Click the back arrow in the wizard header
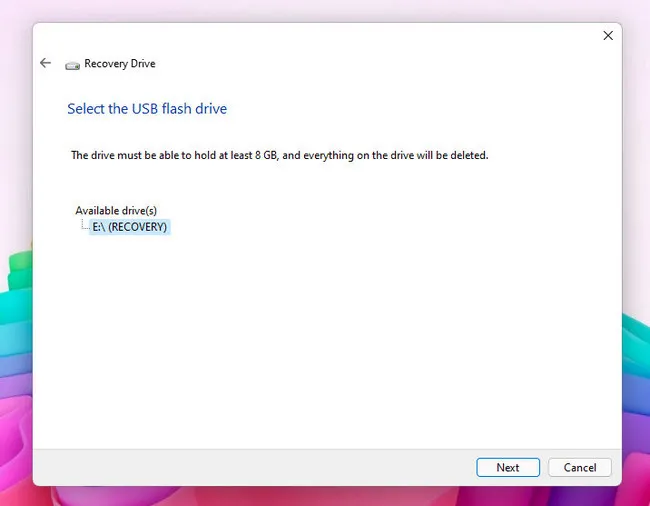 click(45, 63)
